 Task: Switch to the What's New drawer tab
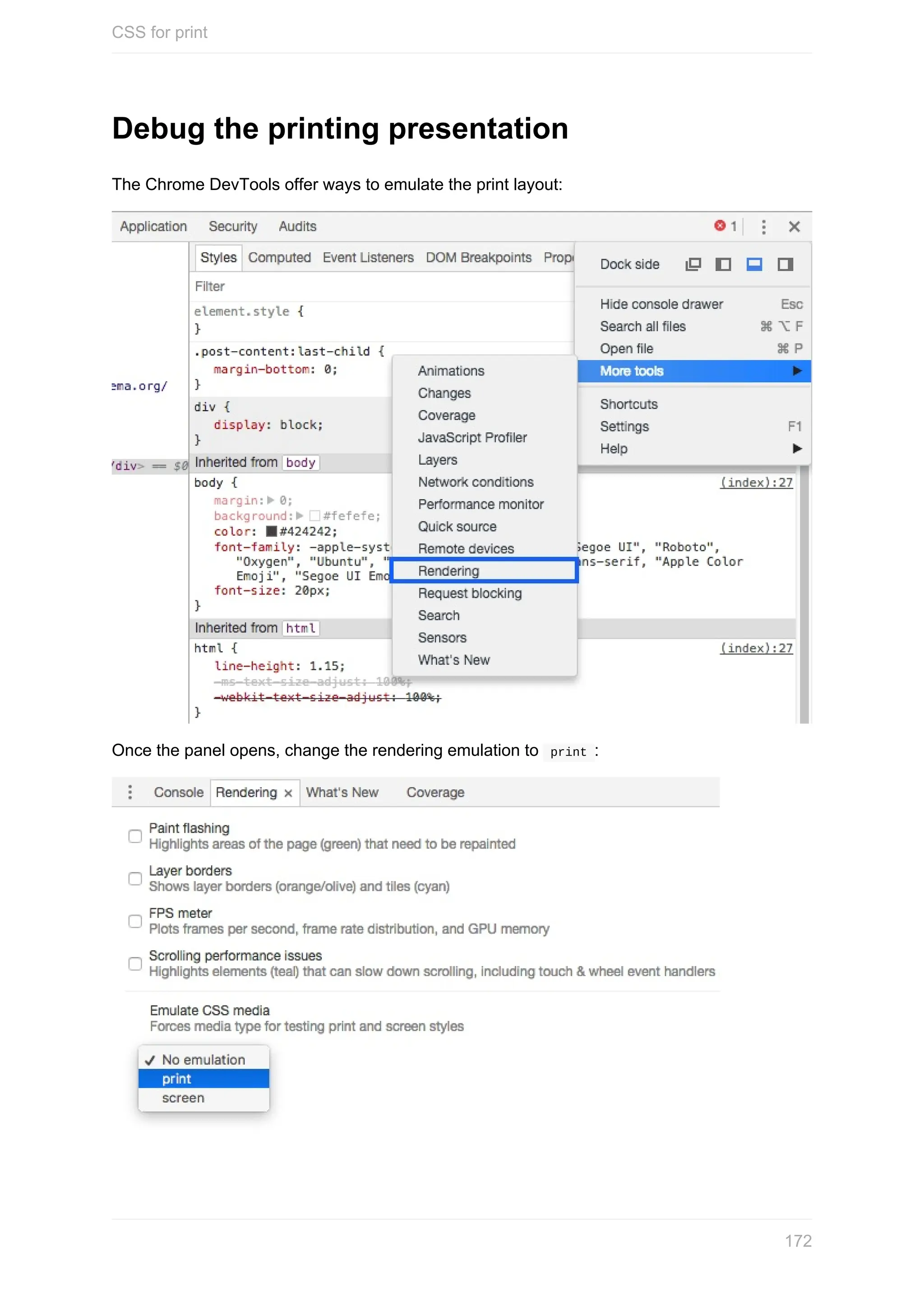(x=342, y=792)
